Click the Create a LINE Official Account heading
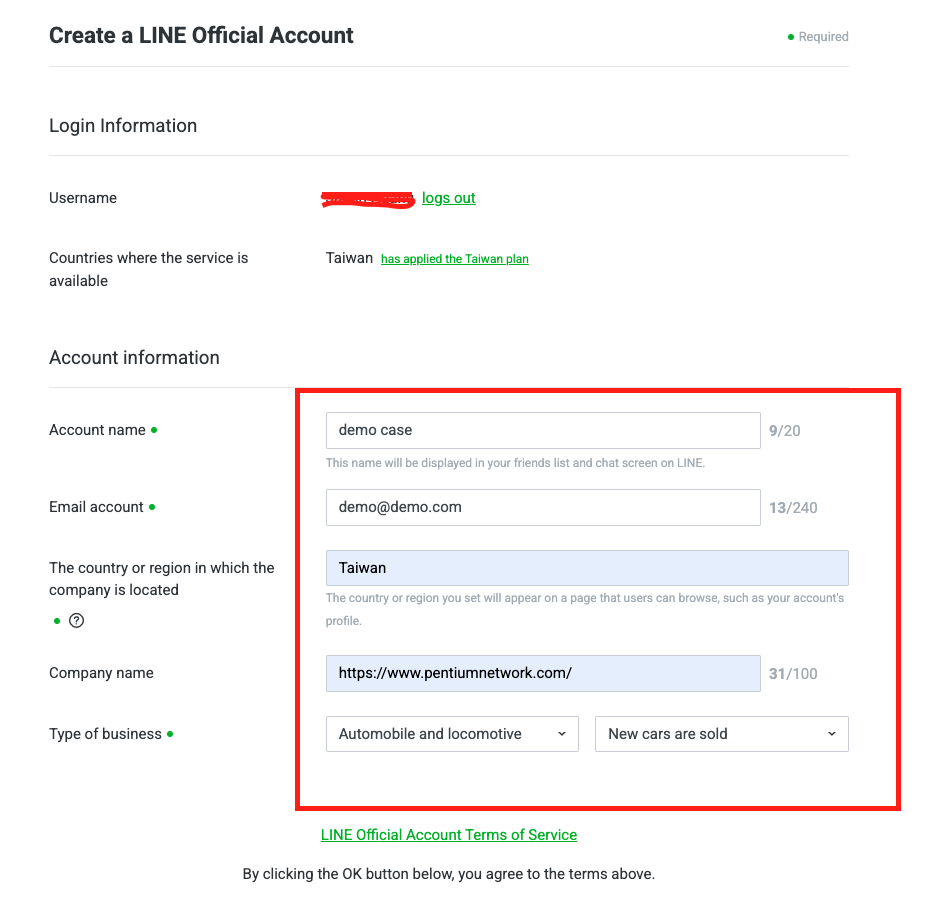This screenshot has height=903, width=926. pos(201,36)
